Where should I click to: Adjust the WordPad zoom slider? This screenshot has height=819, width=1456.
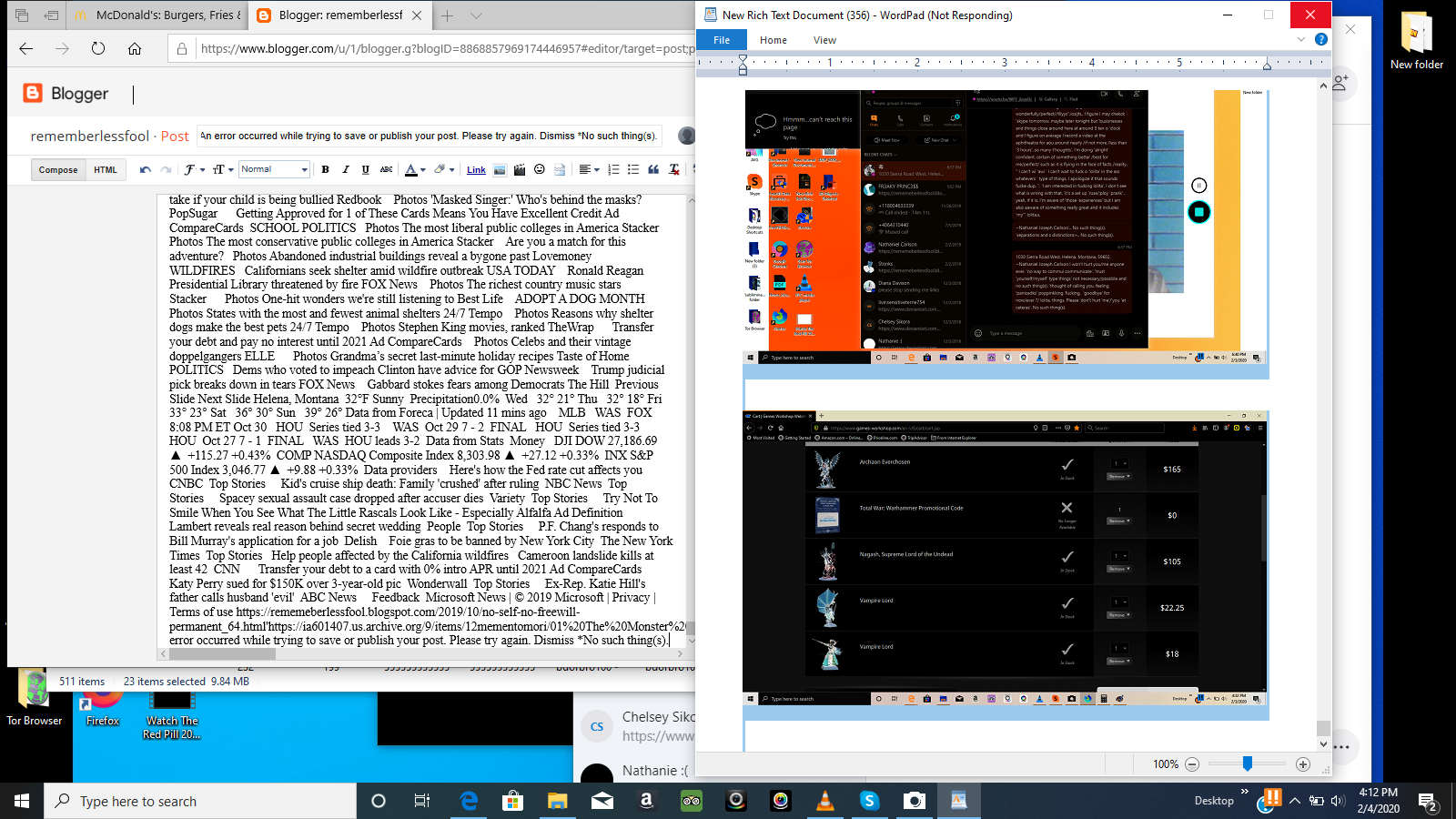pyautogui.click(x=1248, y=764)
